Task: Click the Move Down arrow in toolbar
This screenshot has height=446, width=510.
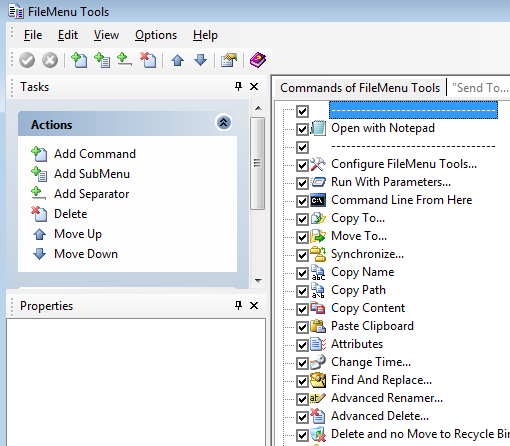Action: [200, 60]
